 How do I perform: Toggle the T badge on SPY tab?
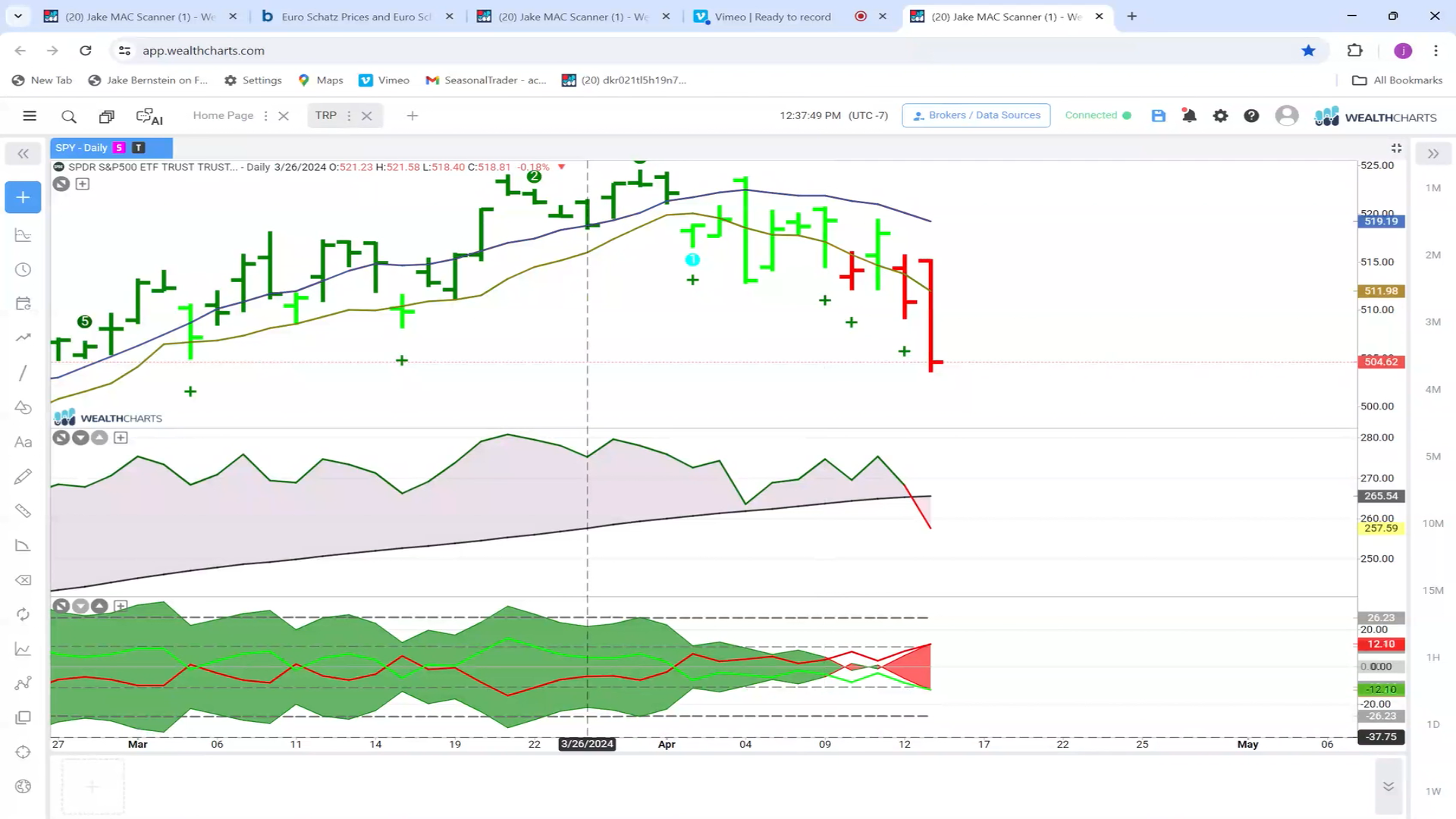pyautogui.click(x=138, y=148)
